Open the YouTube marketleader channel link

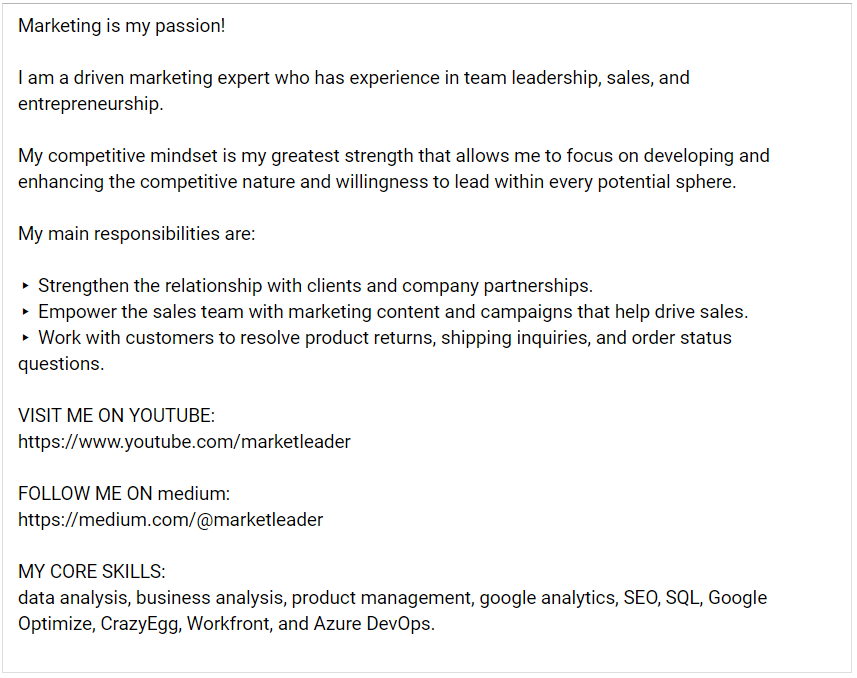tap(184, 441)
